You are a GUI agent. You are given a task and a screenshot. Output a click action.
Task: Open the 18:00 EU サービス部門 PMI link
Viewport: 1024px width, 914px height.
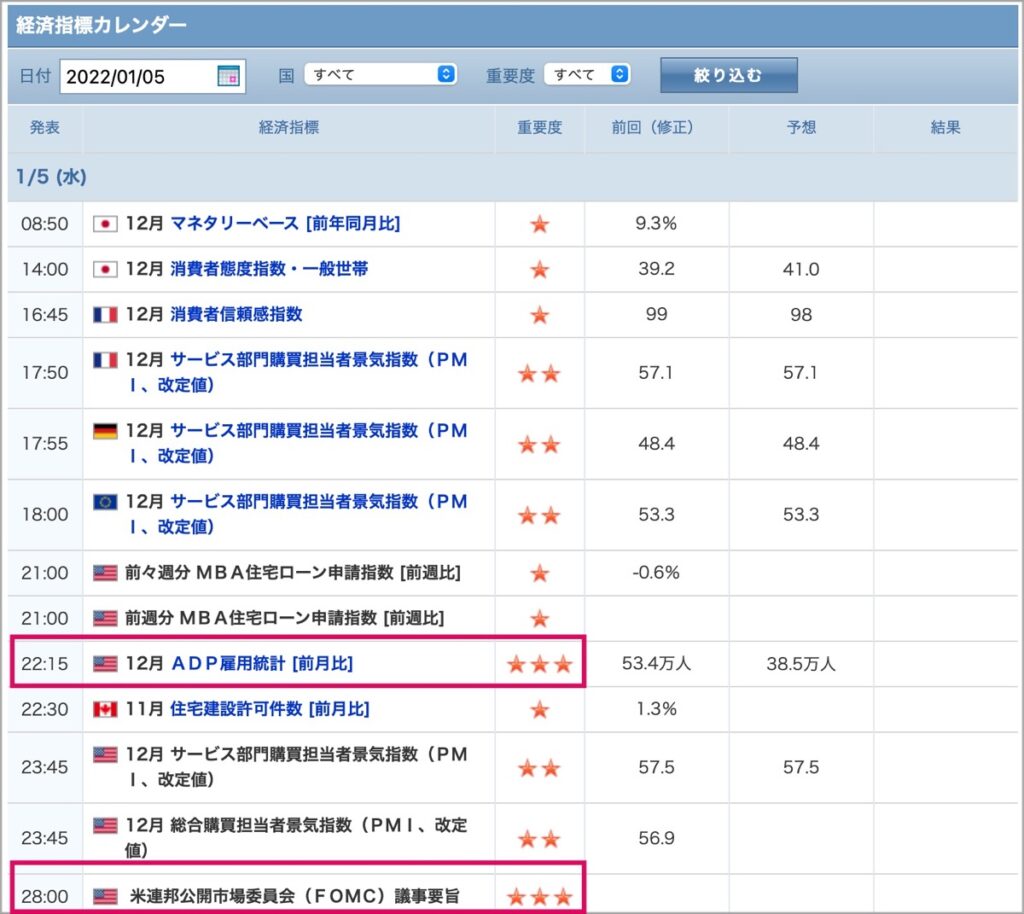click(298, 514)
